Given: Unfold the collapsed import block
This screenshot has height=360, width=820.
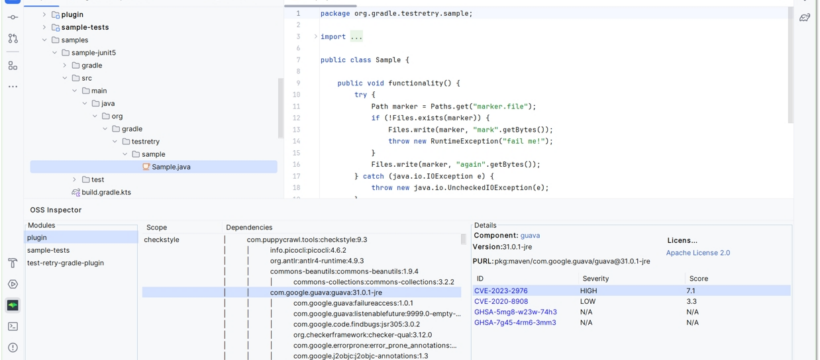Looking at the screenshot, I should pyautogui.click(x=315, y=37).
